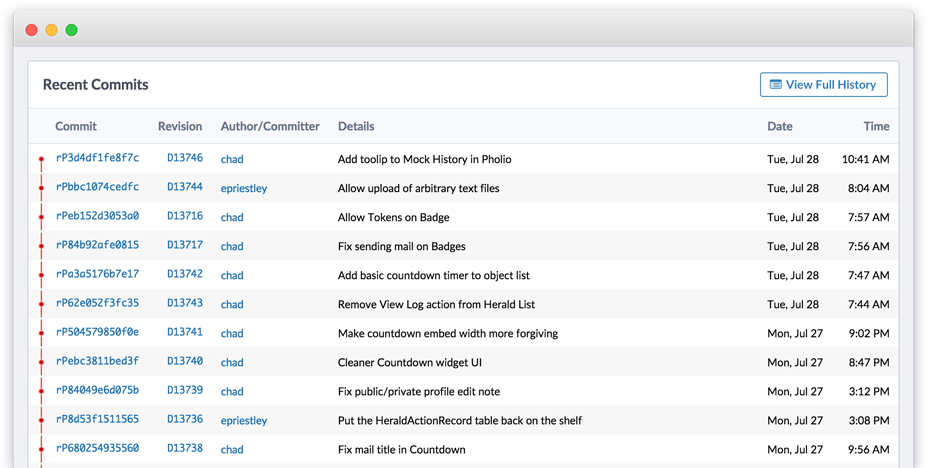Open commit rP3d4df1fe8f7c
The image size is (928, 468).
[97, 158]
